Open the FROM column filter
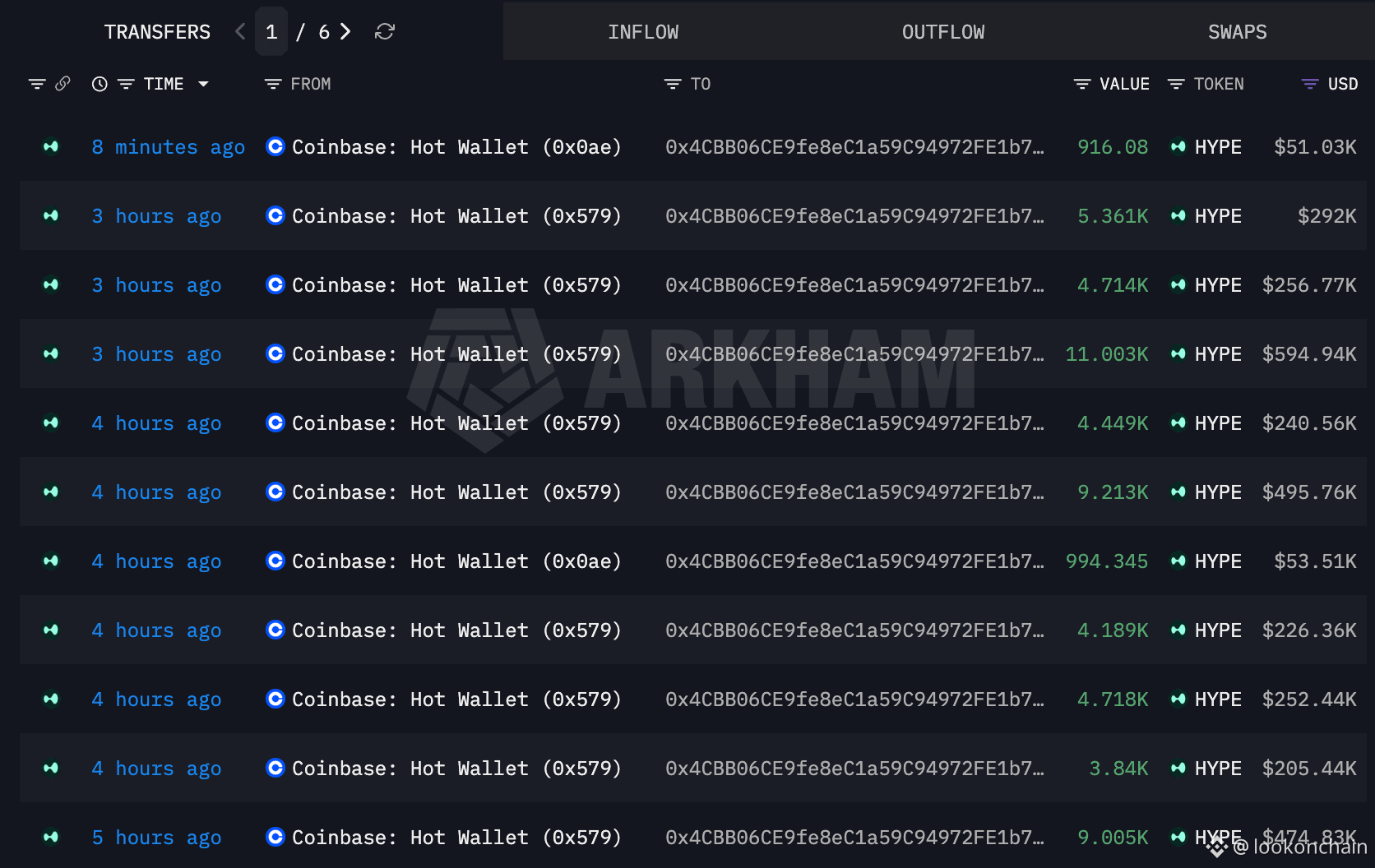 tap(273, 84)
